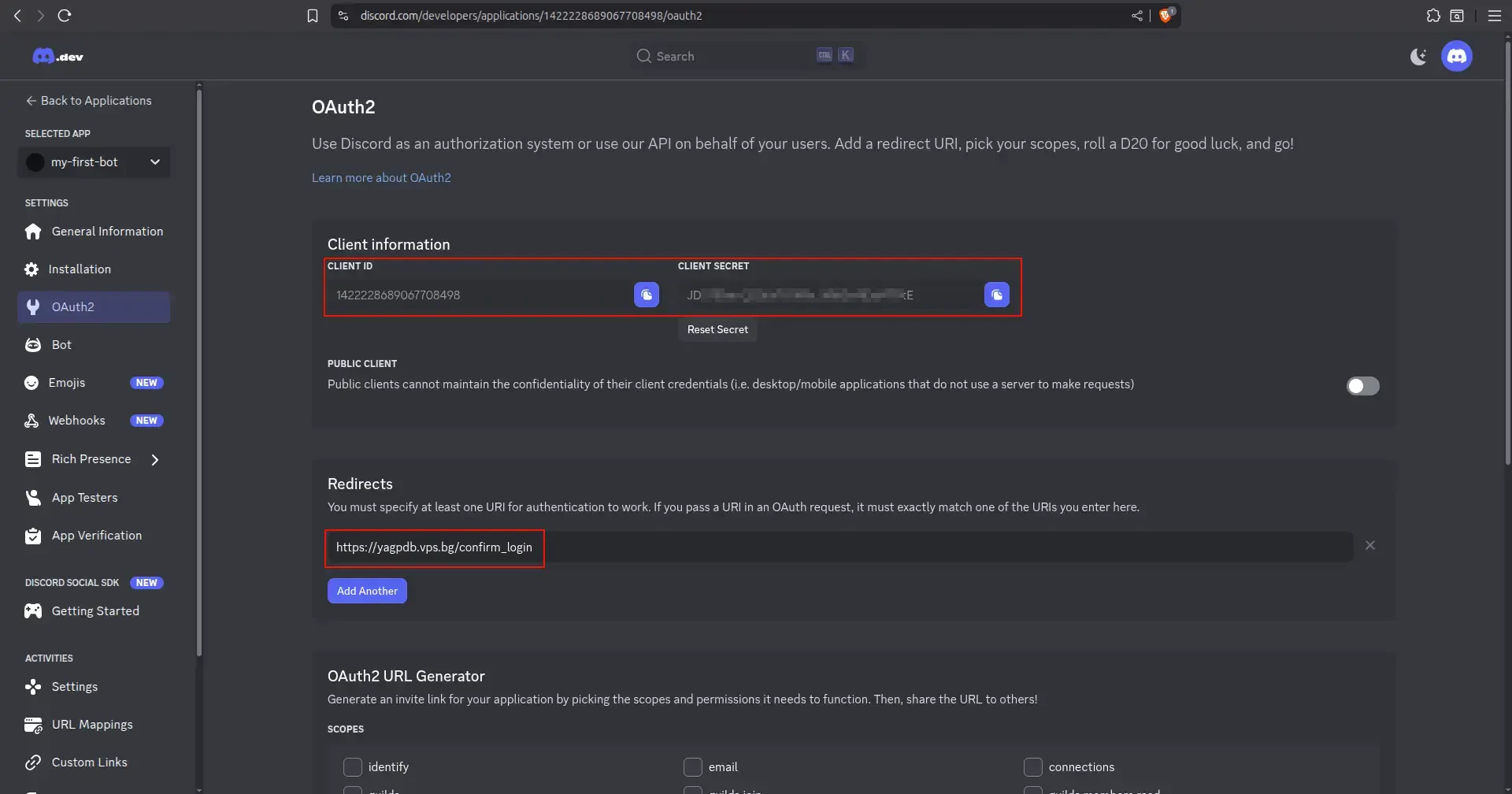The height and width of the screenshot is (794, 1512).
Task: Enable the Public Client toggle
Action: 1362,386
